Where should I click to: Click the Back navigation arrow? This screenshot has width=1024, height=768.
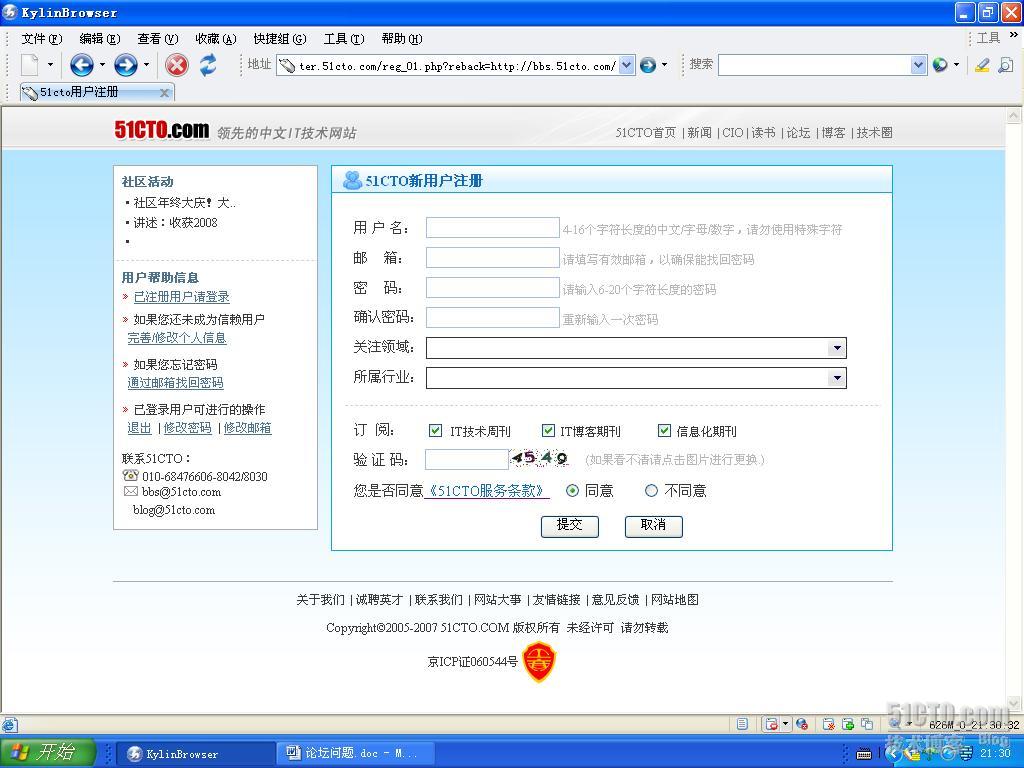click(82, 65)
